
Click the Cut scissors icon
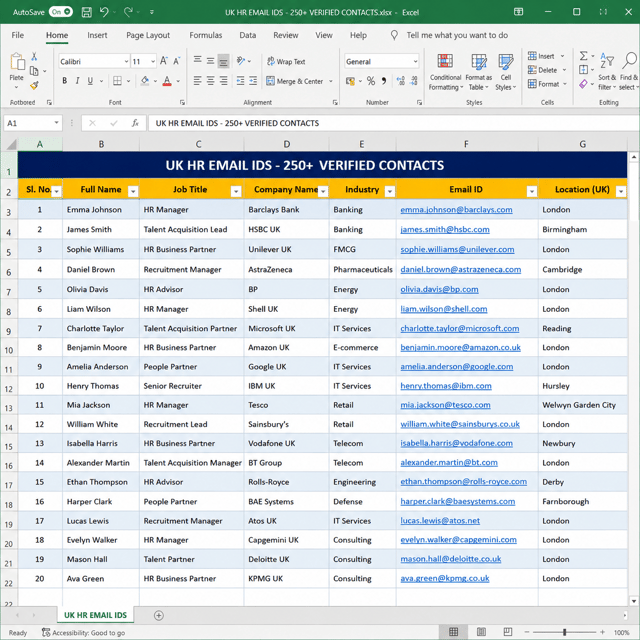pyautogui.click(x=34, y=56)
